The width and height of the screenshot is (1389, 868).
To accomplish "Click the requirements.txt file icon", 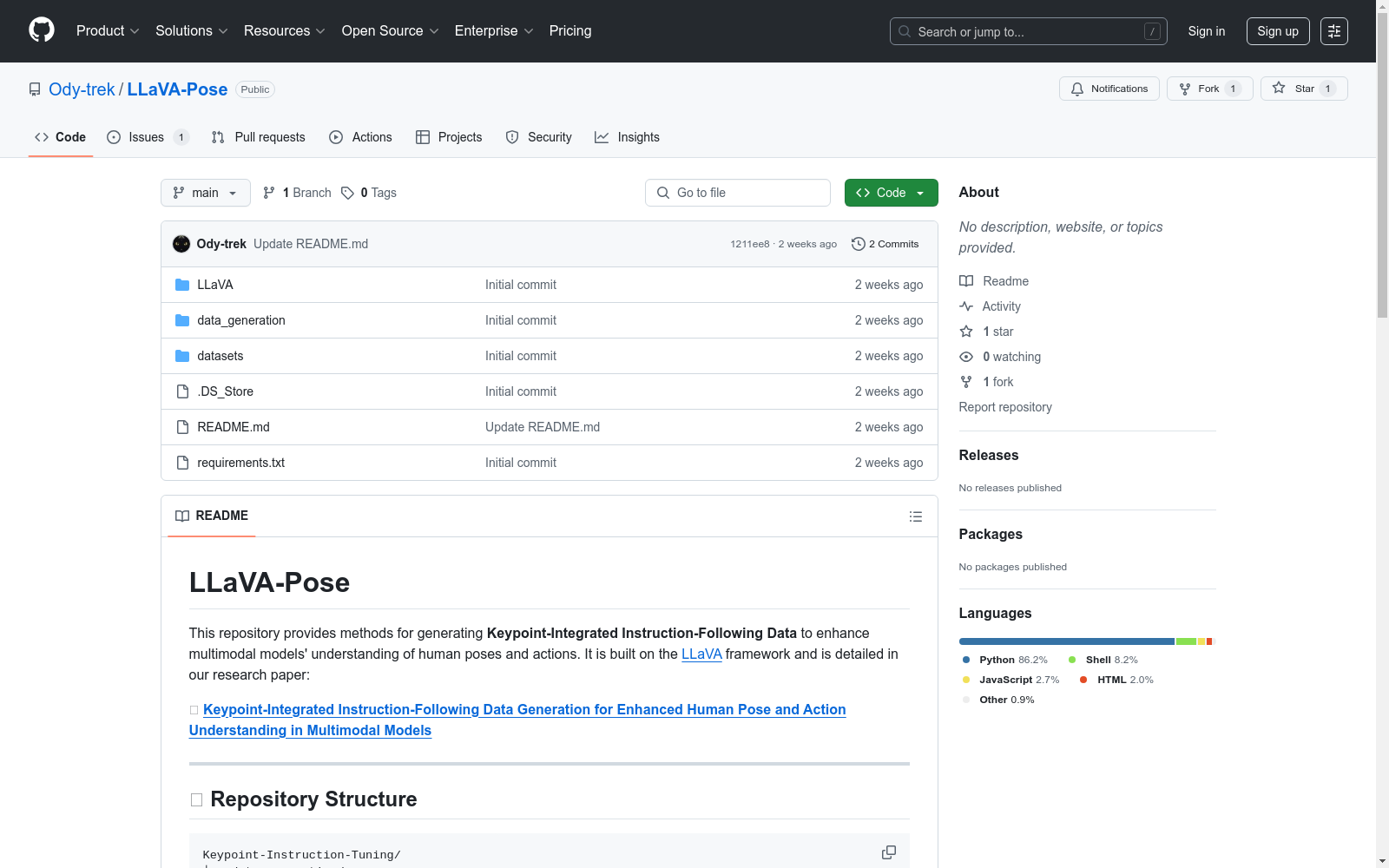I will (x=182, y=463).
